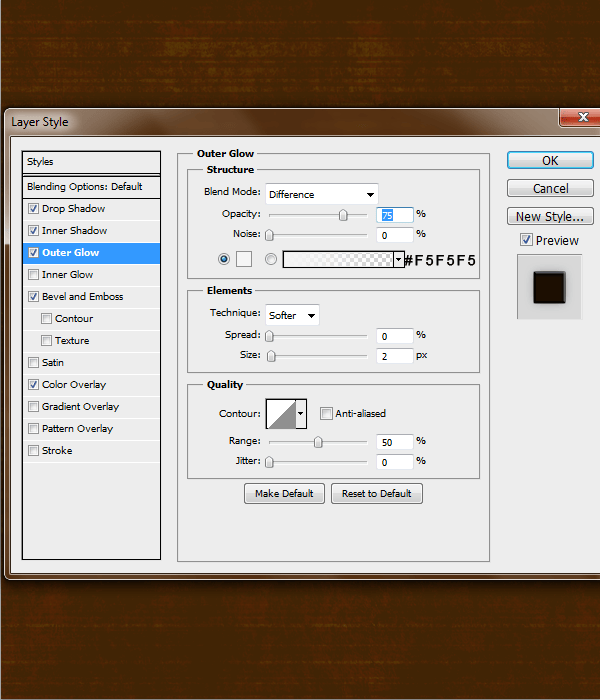Select the Inner Shadow style entry
Screen dimensions: 600x700
tap(74, 230)
